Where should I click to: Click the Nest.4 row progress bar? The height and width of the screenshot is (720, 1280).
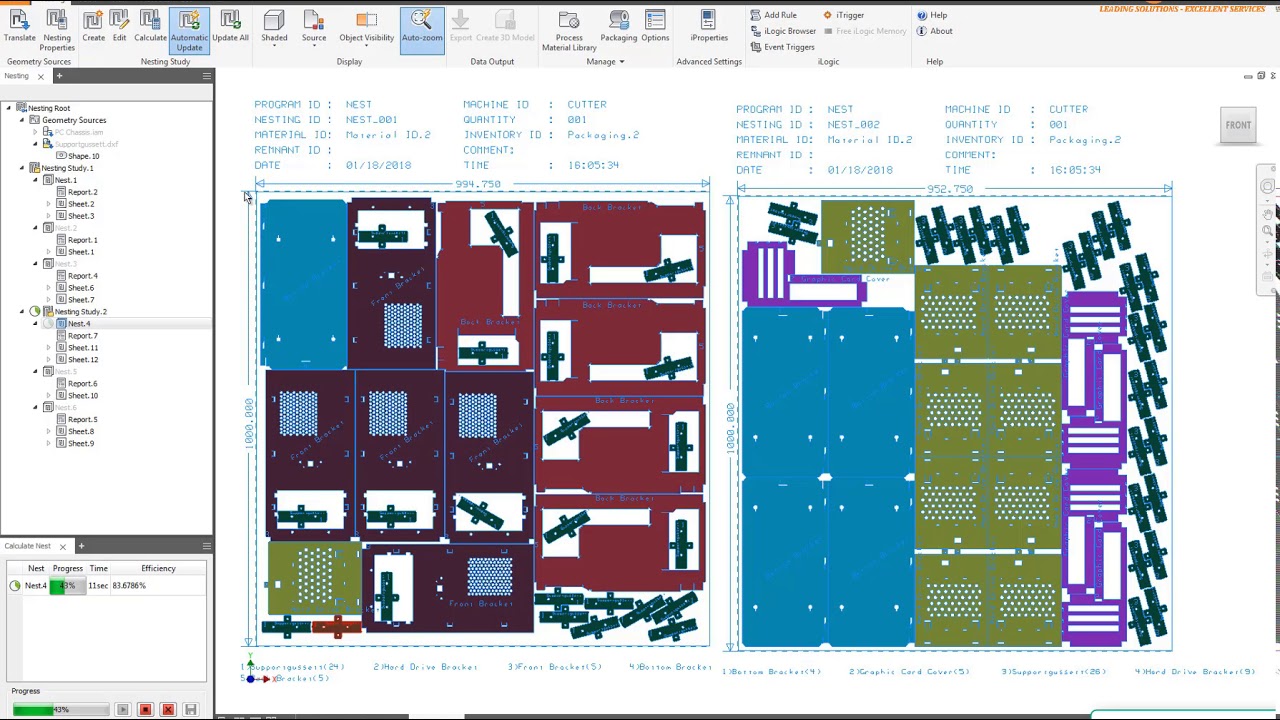pos(68,586)
